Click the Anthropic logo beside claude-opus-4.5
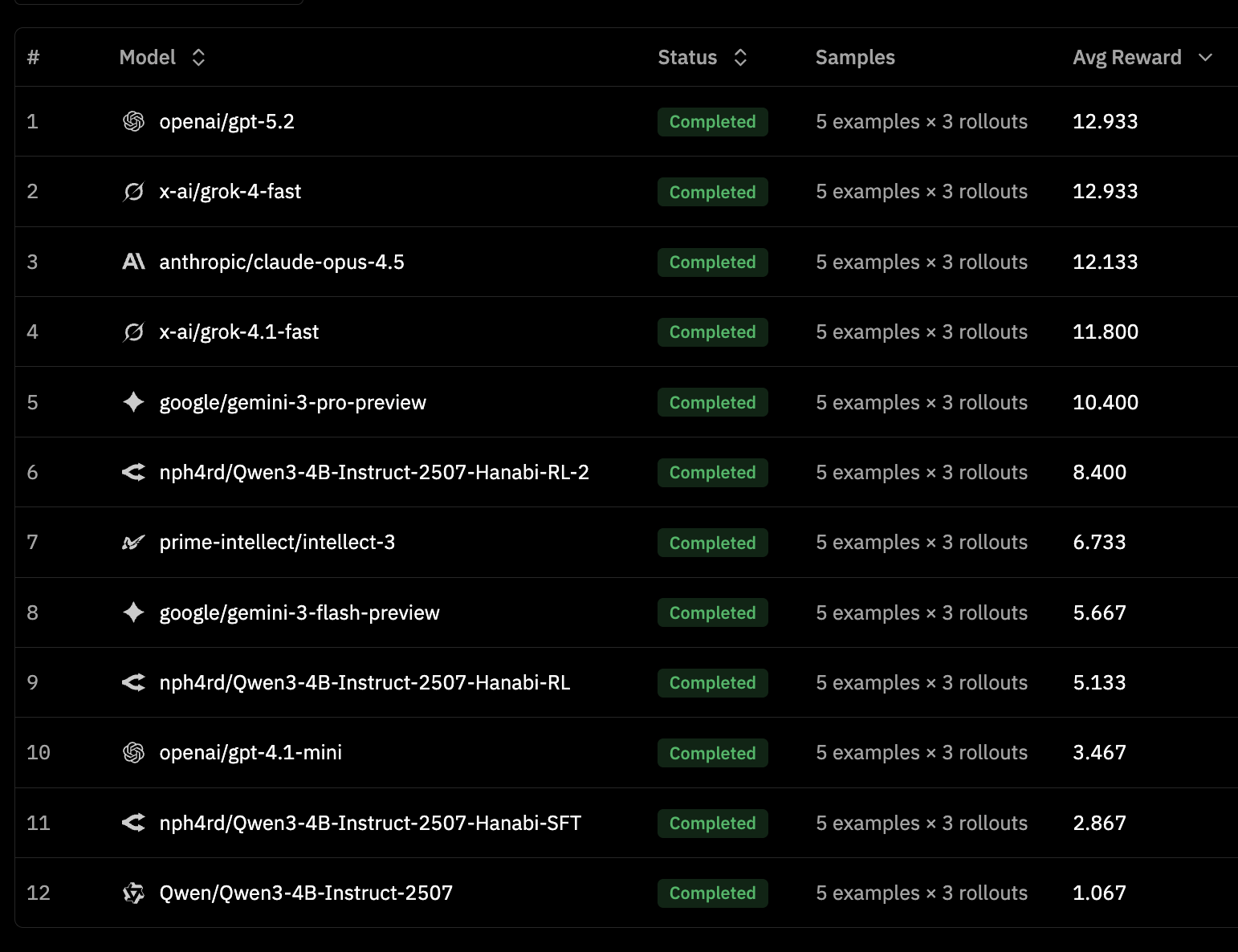 [x=133, y=262]
